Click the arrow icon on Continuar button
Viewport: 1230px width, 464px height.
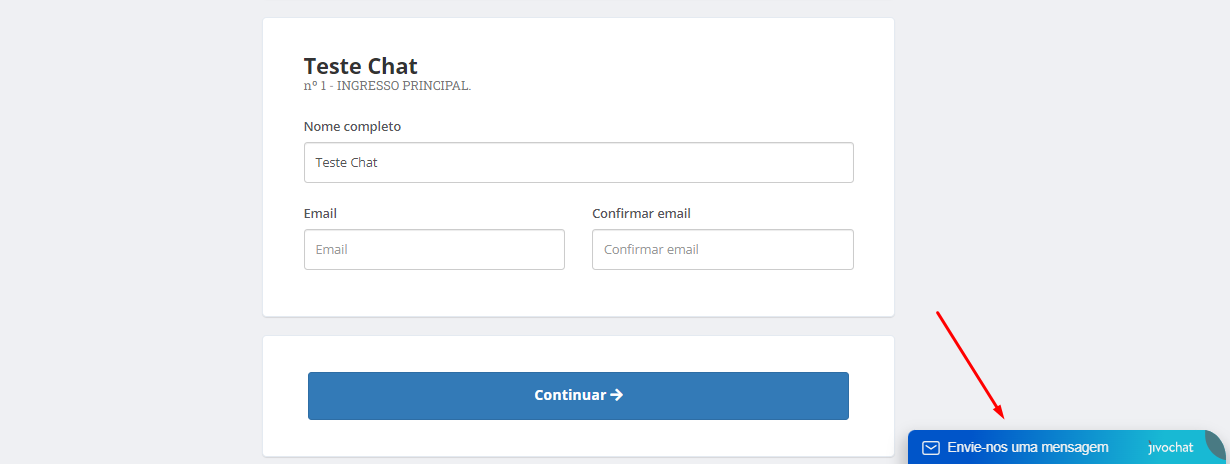617,395
